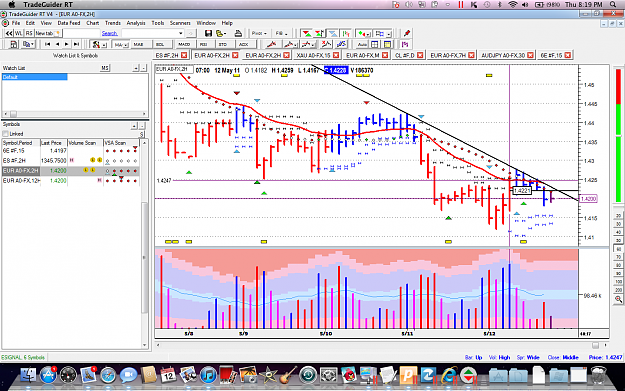Open the Scanners menu
625x391 pixels.
(x=180, y=23)
